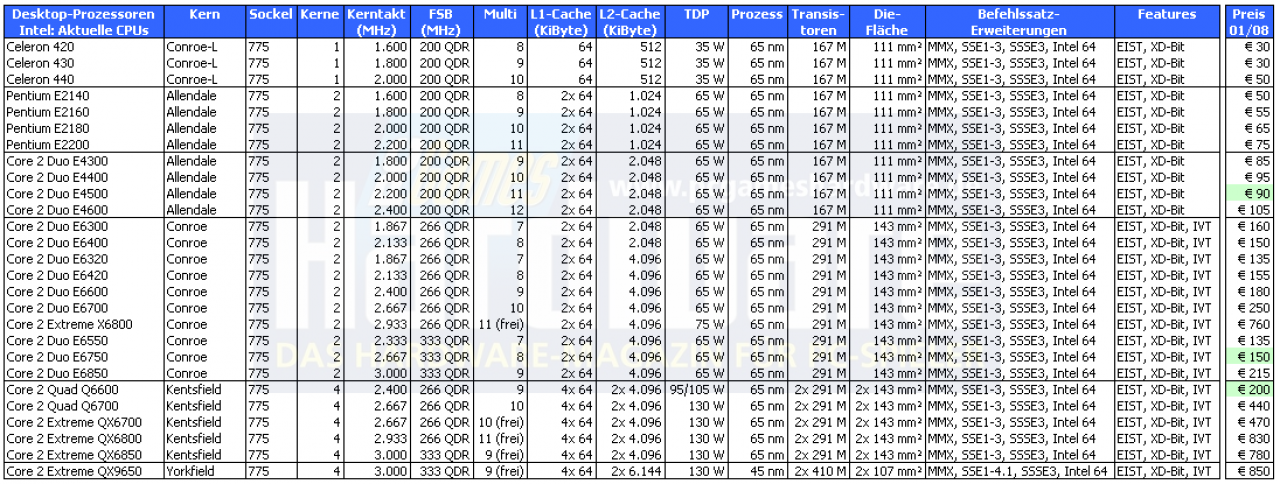Click the 'Core 2 Duo E6320' cell
This screenshot has width=1280, height=484.
(84, 258)
